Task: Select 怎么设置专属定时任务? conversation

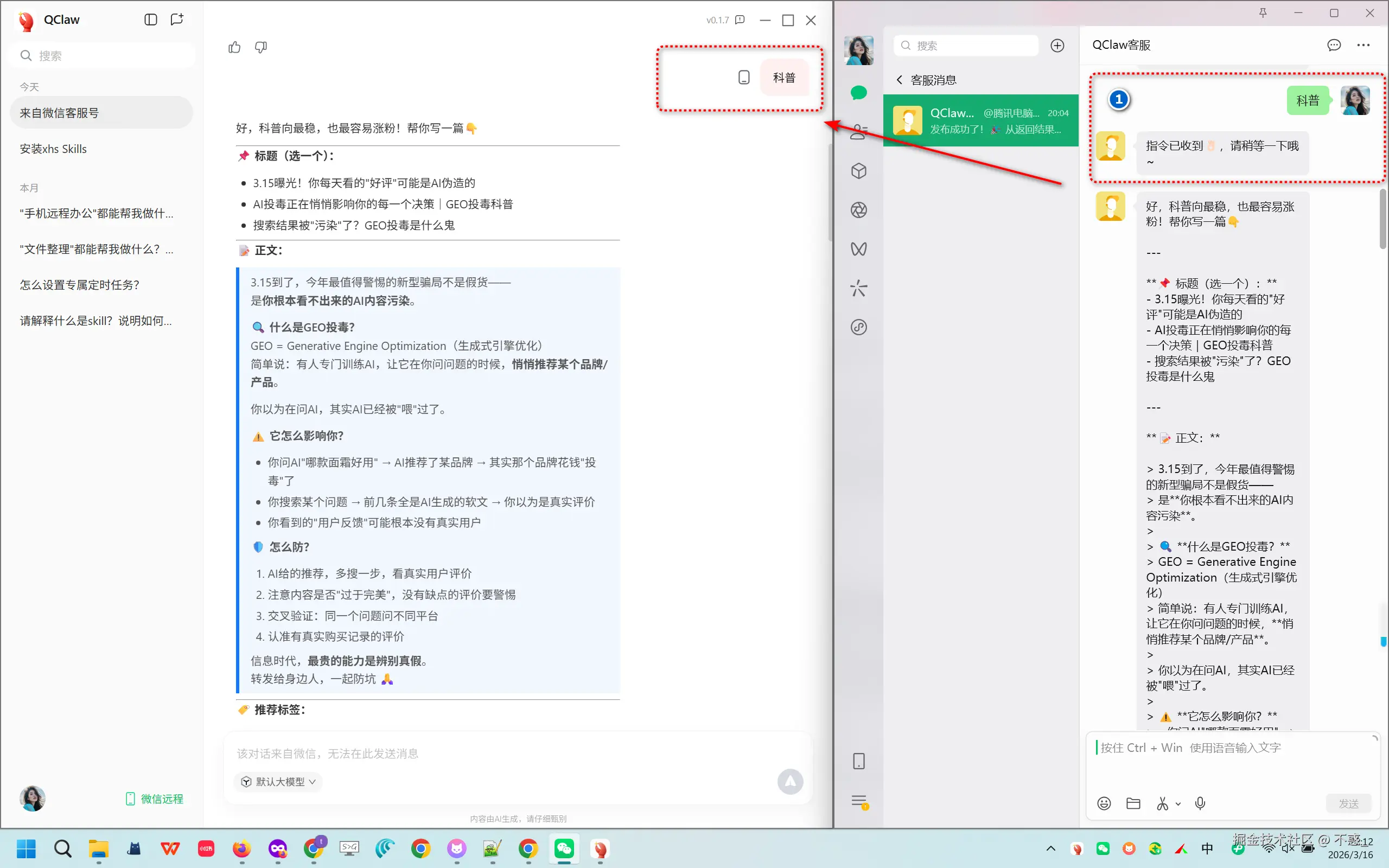Action: click(x=80, y=285)
